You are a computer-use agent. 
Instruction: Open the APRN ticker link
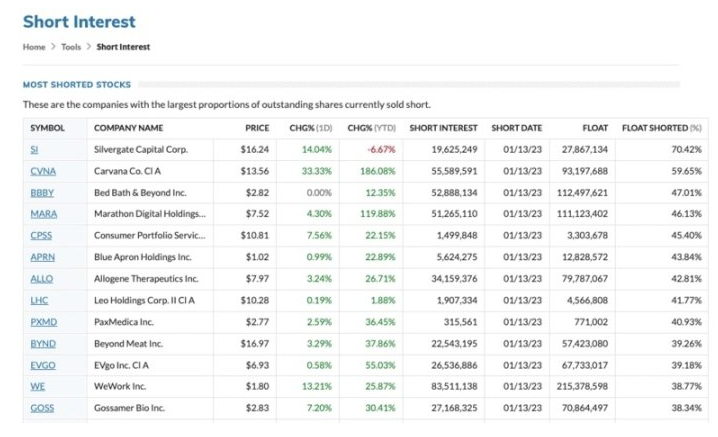click(x=43, y=257)
